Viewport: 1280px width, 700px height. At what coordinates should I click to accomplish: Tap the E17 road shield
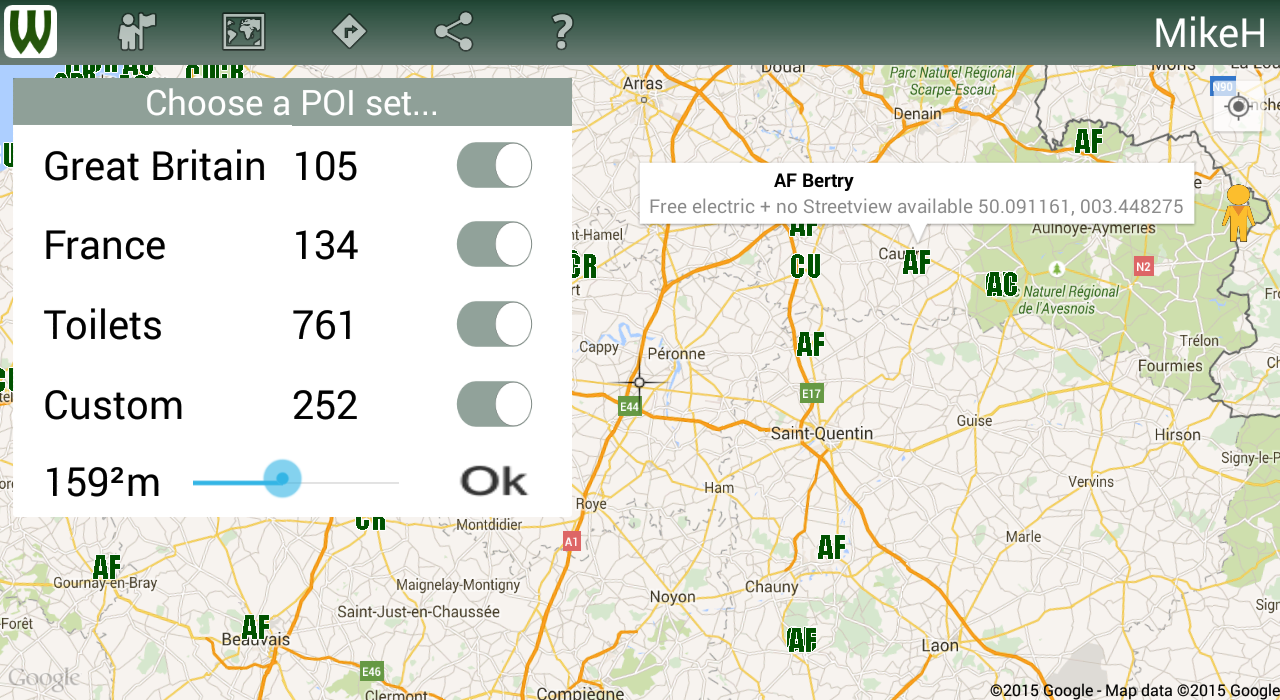pos(811,394)
